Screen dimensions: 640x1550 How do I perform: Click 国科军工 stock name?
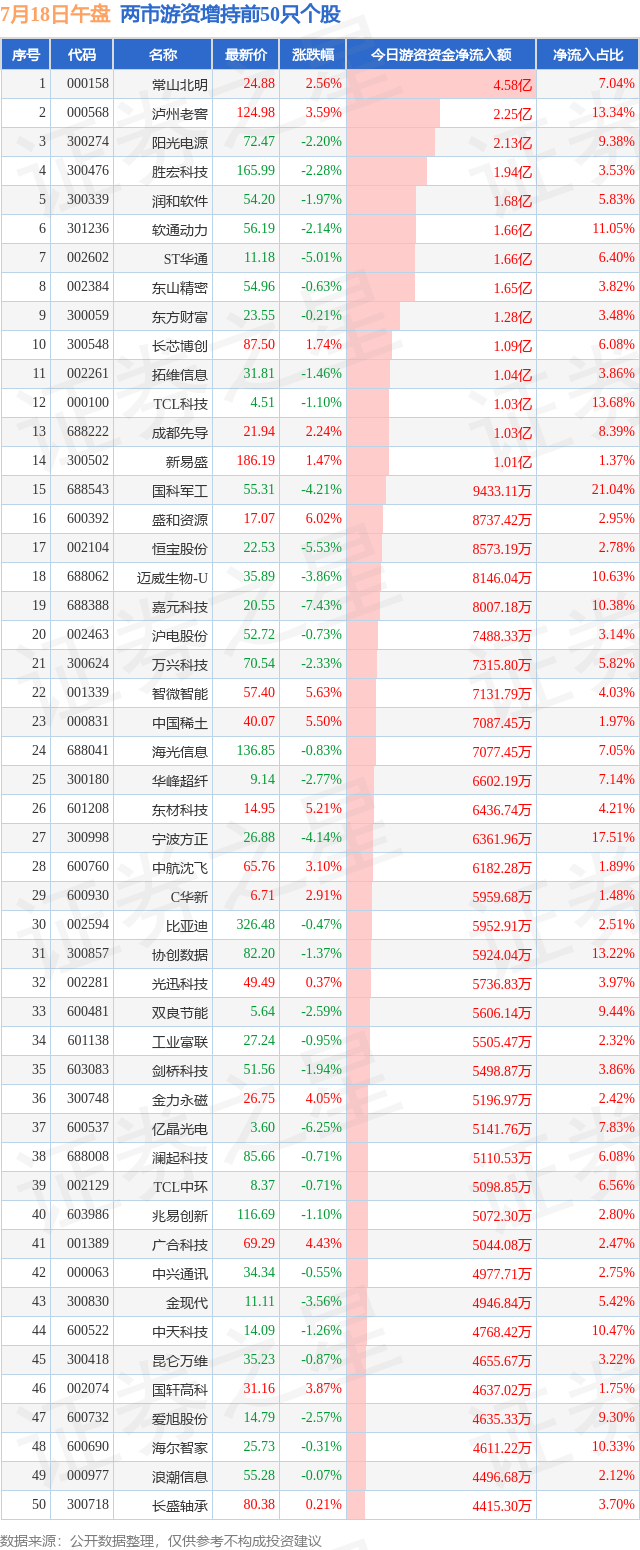pyautogui.click(x=180, y=491)
